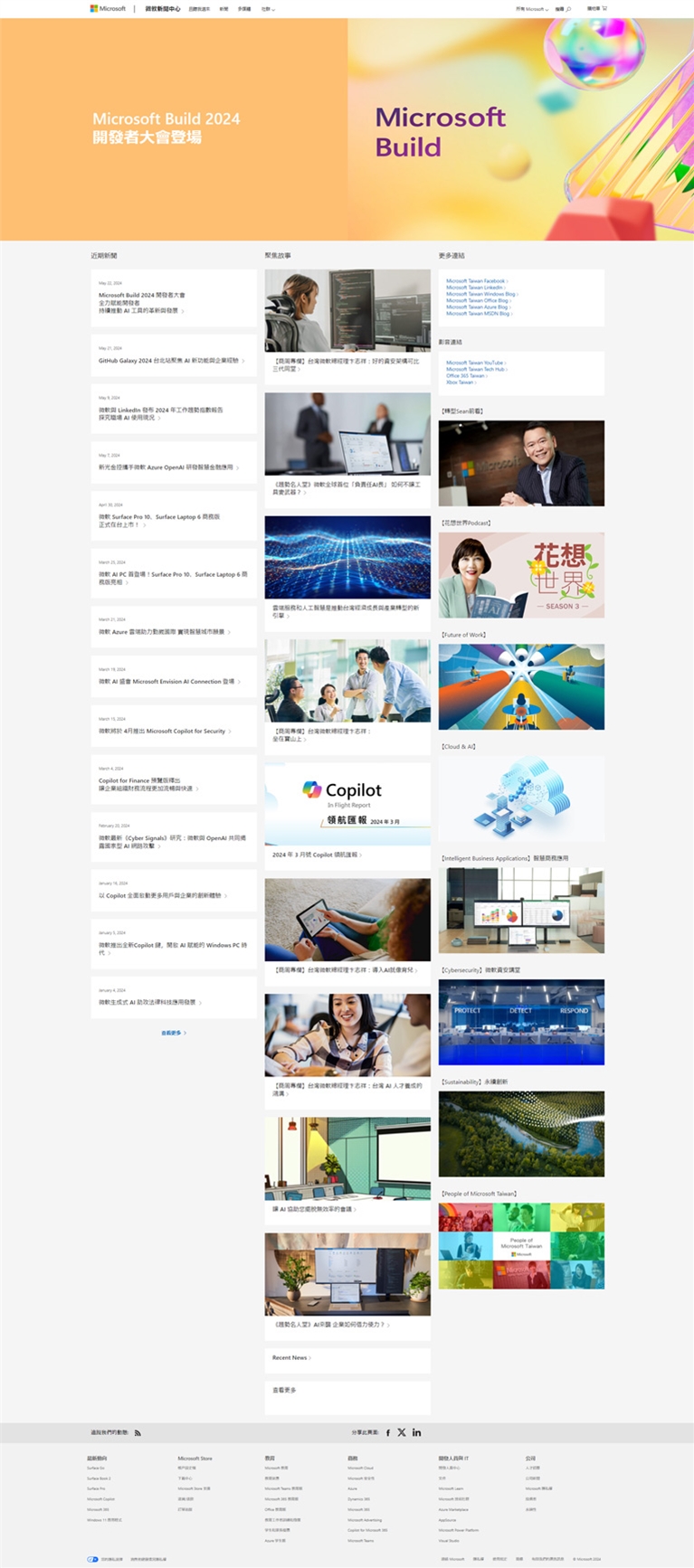Open April 30 Surface Pro 10 上市 news item
The image size is (694, 1568).
(x=174, y=515)
